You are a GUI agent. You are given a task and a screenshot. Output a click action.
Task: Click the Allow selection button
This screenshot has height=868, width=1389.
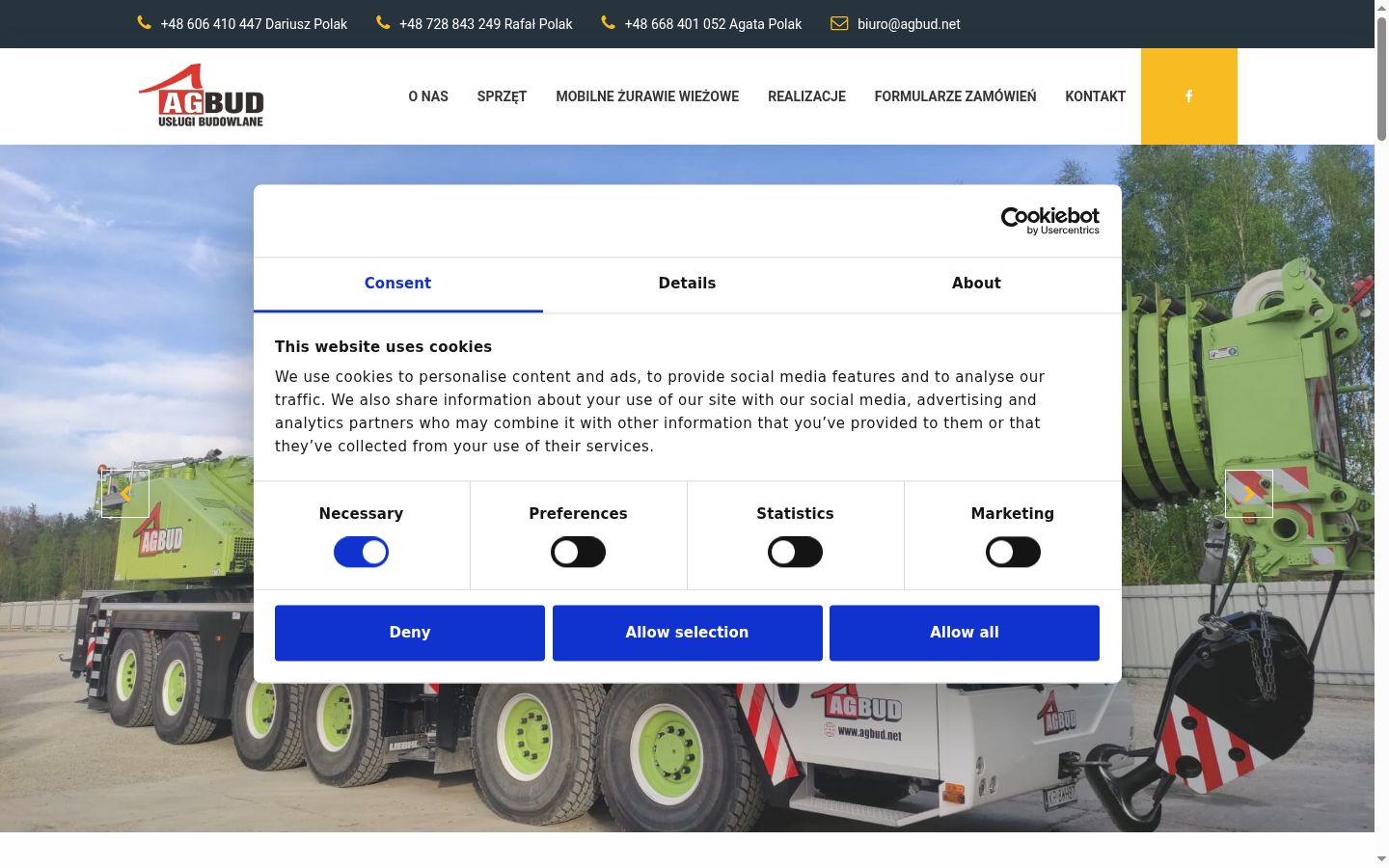pyautogui.click(x=687, y=633)
